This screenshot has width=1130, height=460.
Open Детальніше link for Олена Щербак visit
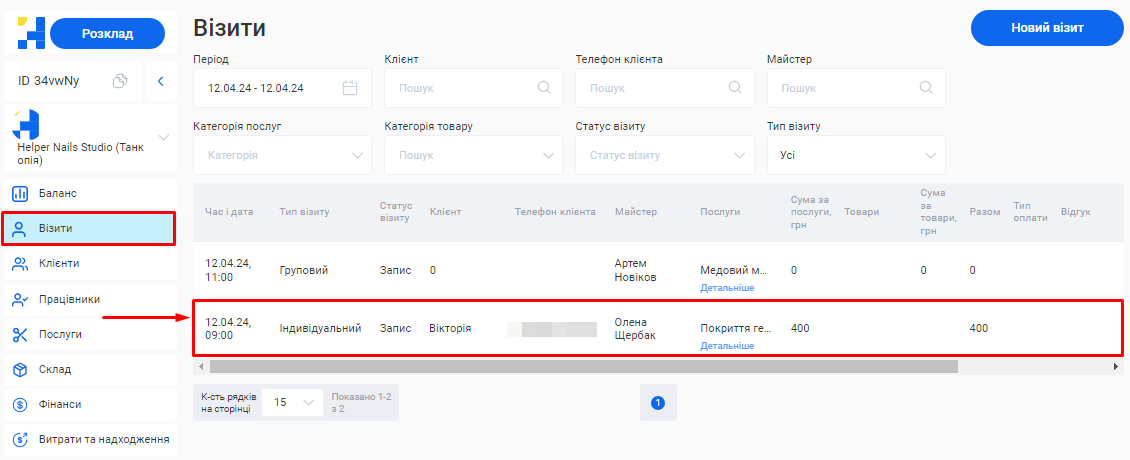pos(727,346)
